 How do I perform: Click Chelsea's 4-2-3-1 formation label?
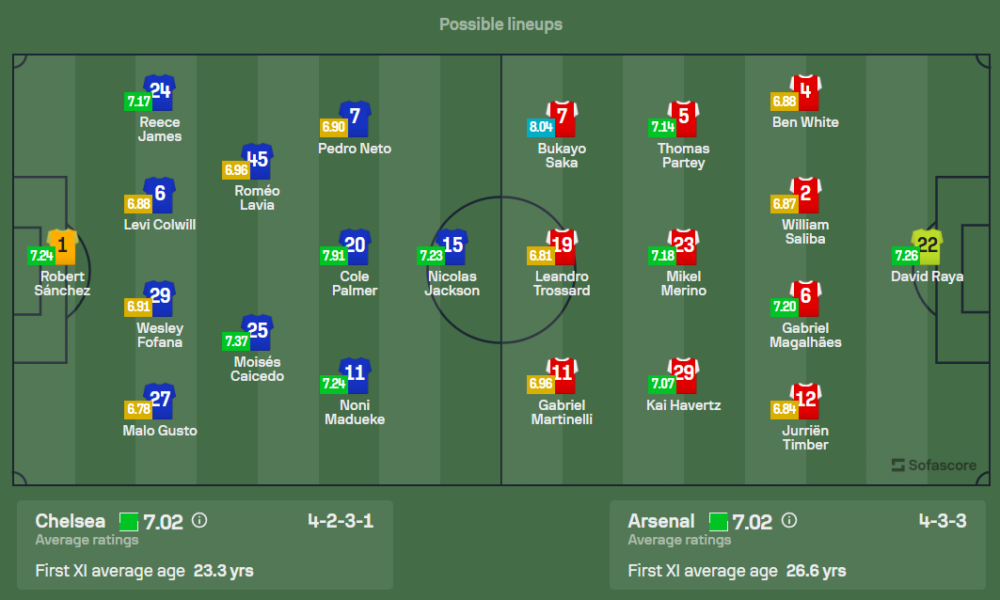click(x=341, y=521)
